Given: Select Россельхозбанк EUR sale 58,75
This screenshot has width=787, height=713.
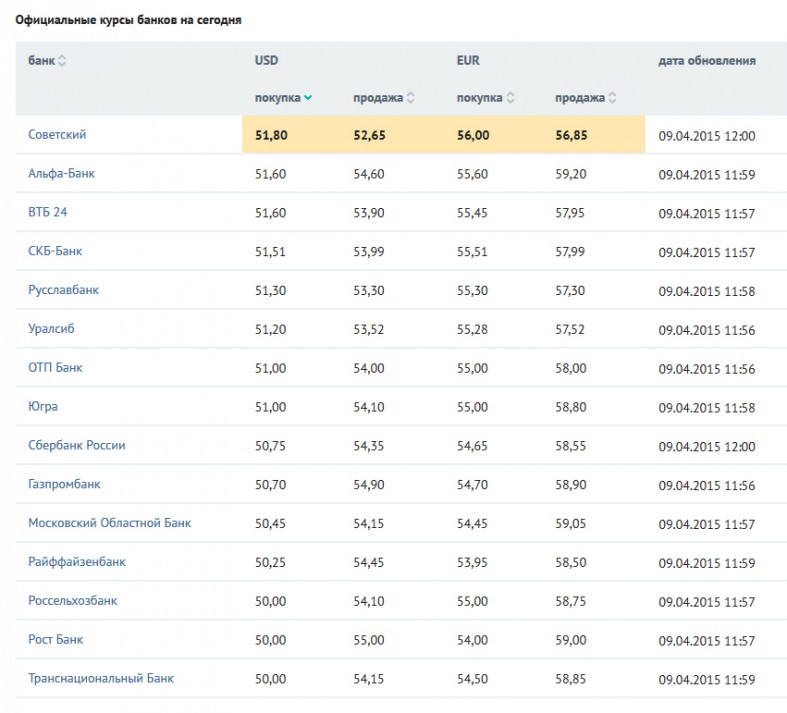Looking at the screenshot, I should (570, 601).
